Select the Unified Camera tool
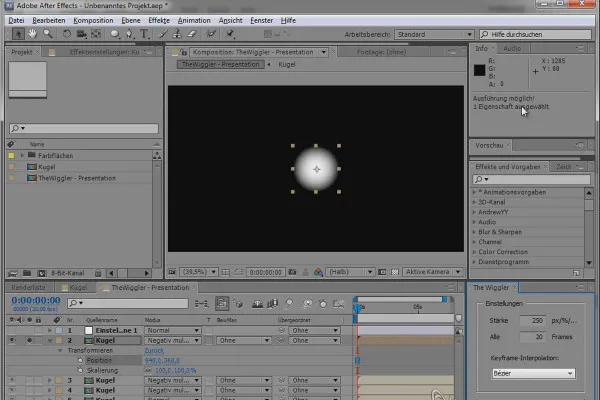 pos(81,34)
